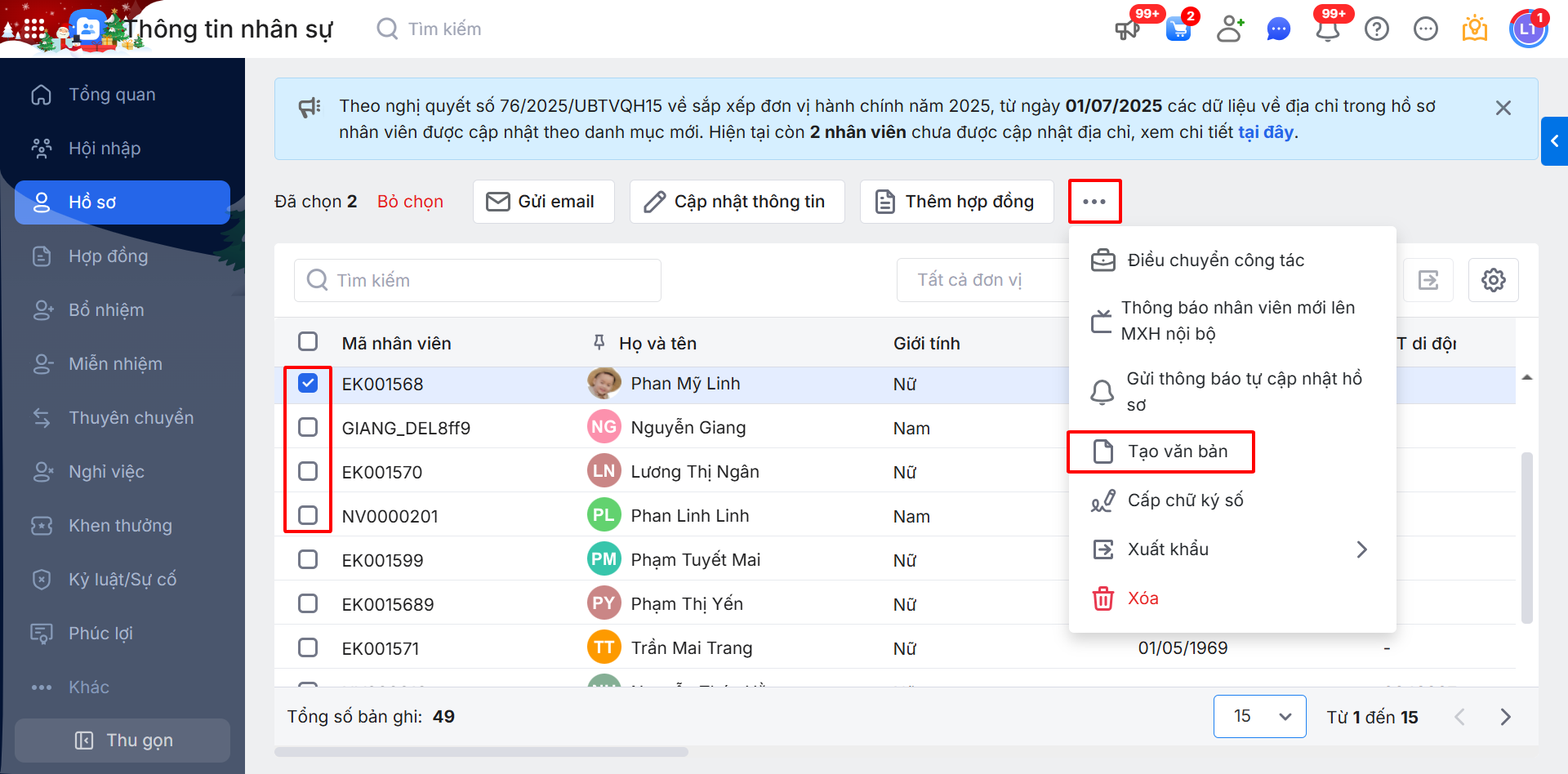Go to the next page arrow
Screen dimensions: 1568x774
click(1505, 717)
